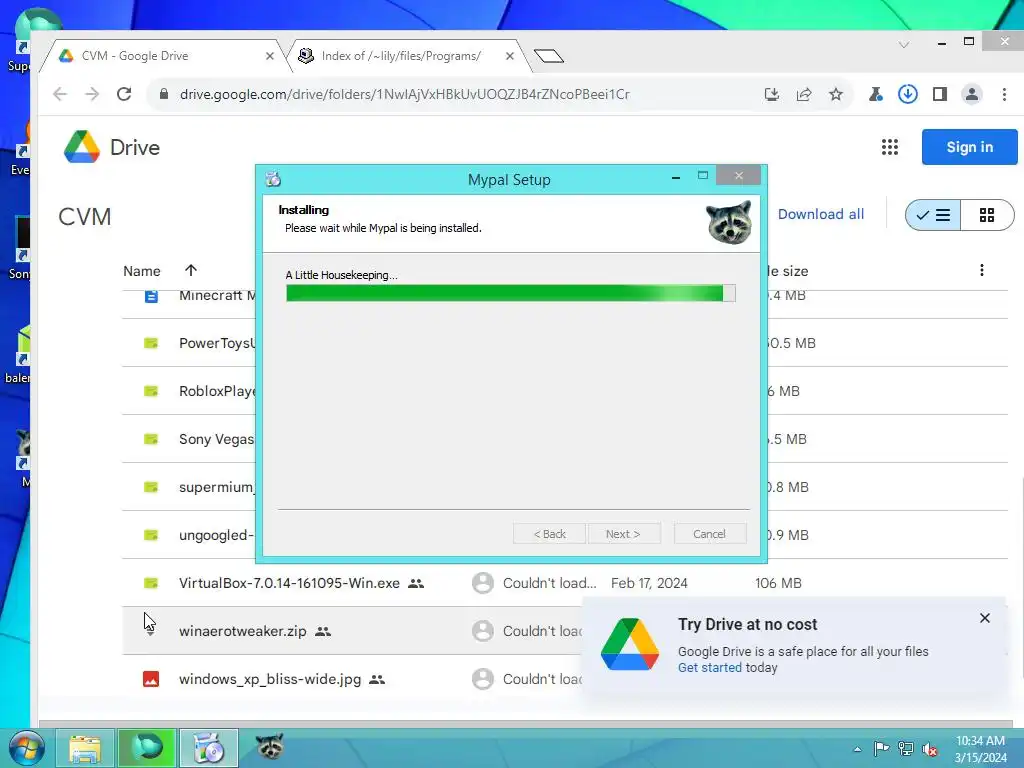Click the Mypal raccoon logo in installer

(729, 223)
